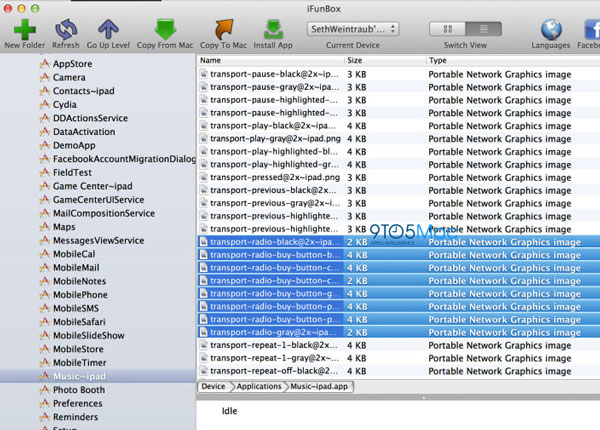Sort files by Type column header
The height and width of the screenshot is (430, 600).
click(x=438, y=60)
